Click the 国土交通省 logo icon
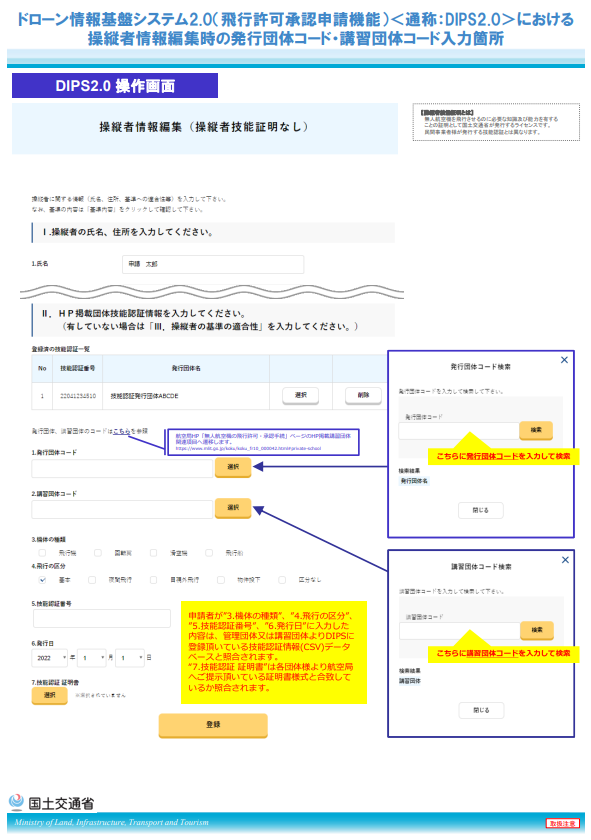Screen dimensions: 591x840 click(16, 802)
